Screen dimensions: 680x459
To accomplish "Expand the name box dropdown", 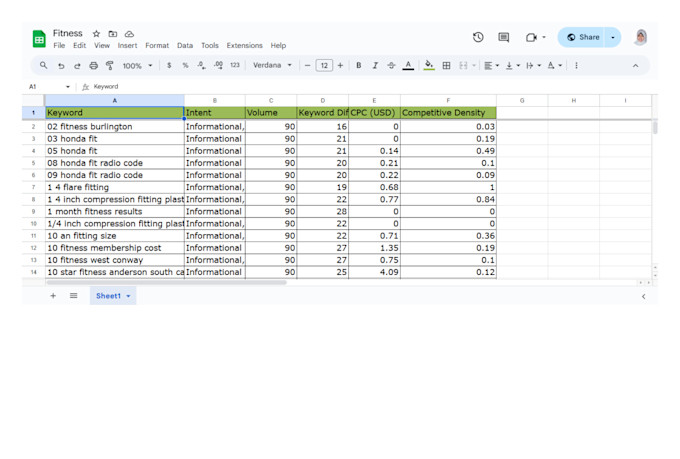I will click(x=68, y=87).
